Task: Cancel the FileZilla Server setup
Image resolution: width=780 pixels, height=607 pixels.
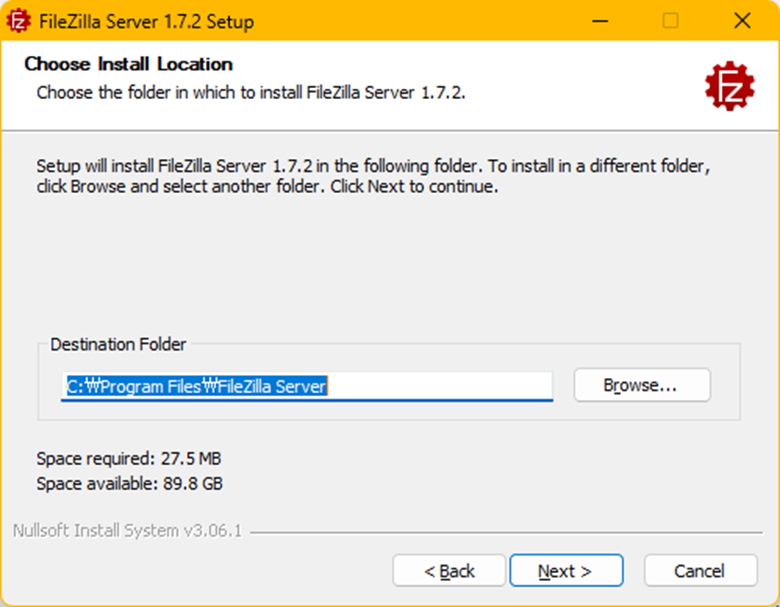Action: 700,571
